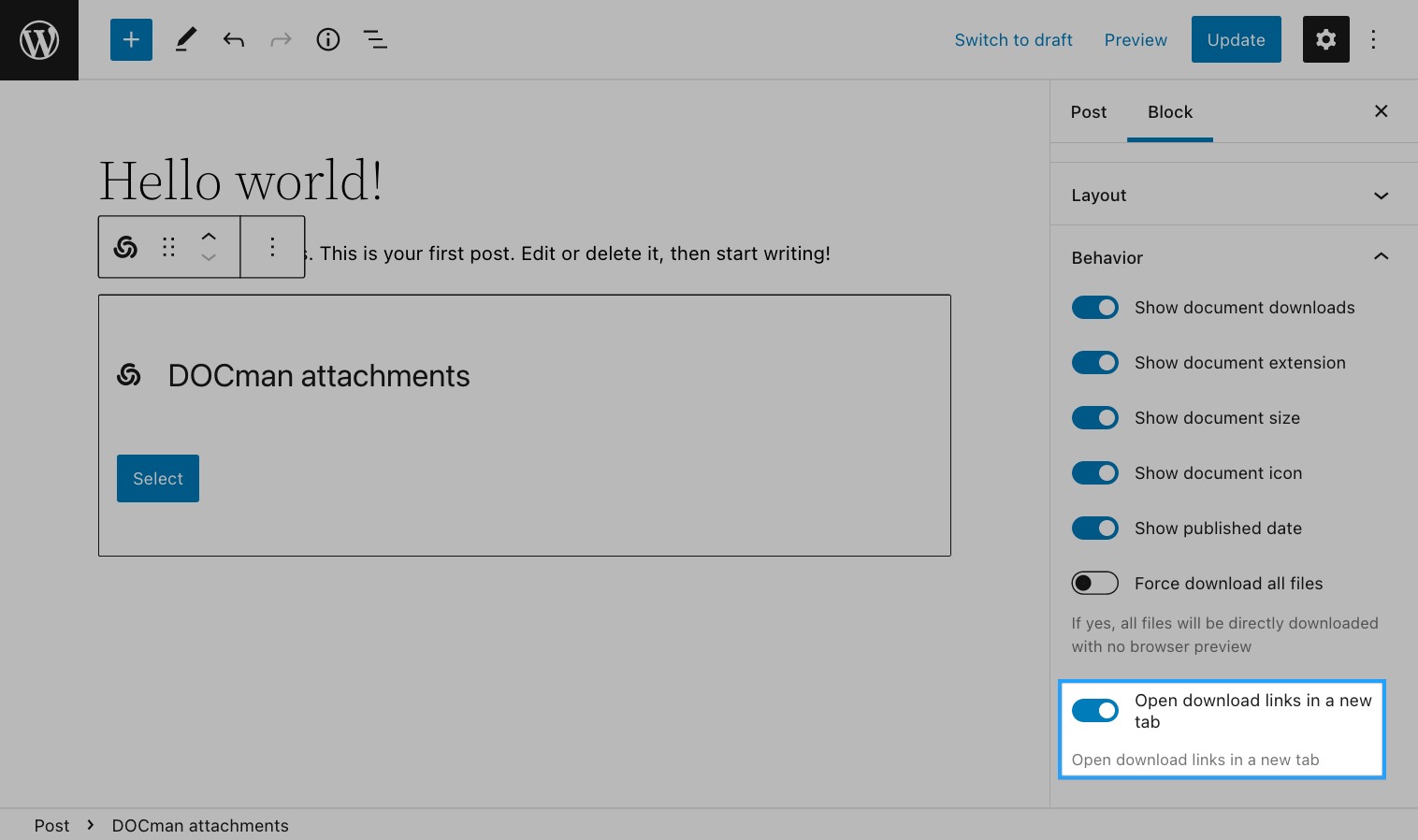Image resolution: width=1418 pixels, height=840 pixels.
Task: Open block toolbar three-dot options menu
Action: click(x=272, y=247)
